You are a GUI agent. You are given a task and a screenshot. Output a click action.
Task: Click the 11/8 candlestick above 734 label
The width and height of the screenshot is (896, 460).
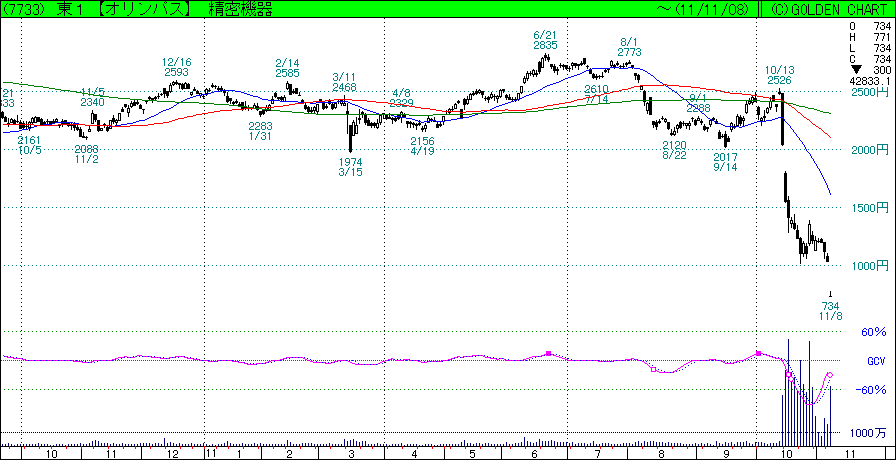(830, 293)
